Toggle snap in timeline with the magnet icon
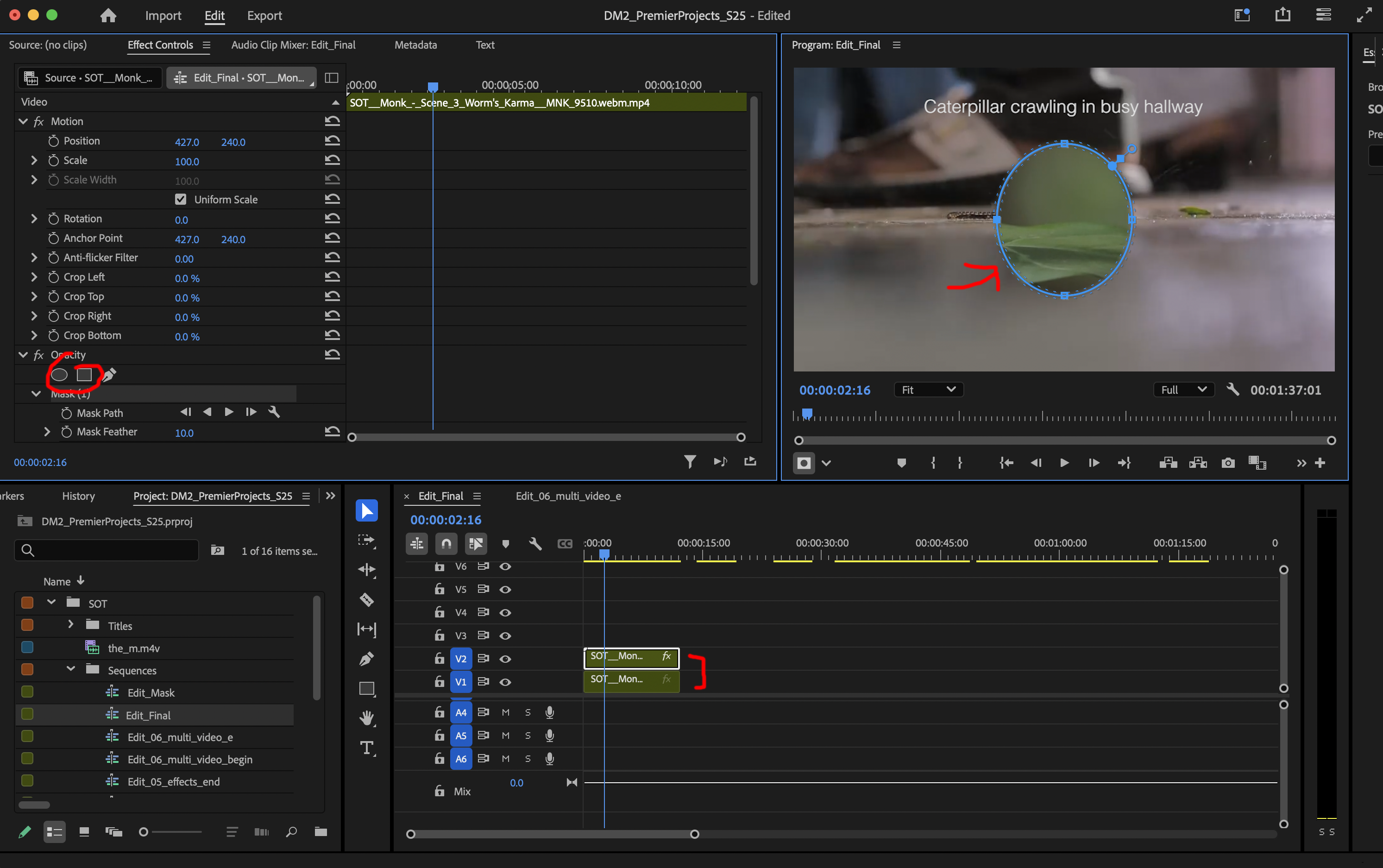This screenshot has height=868, width=1383. pyautogui.click(x=446, y=543)
